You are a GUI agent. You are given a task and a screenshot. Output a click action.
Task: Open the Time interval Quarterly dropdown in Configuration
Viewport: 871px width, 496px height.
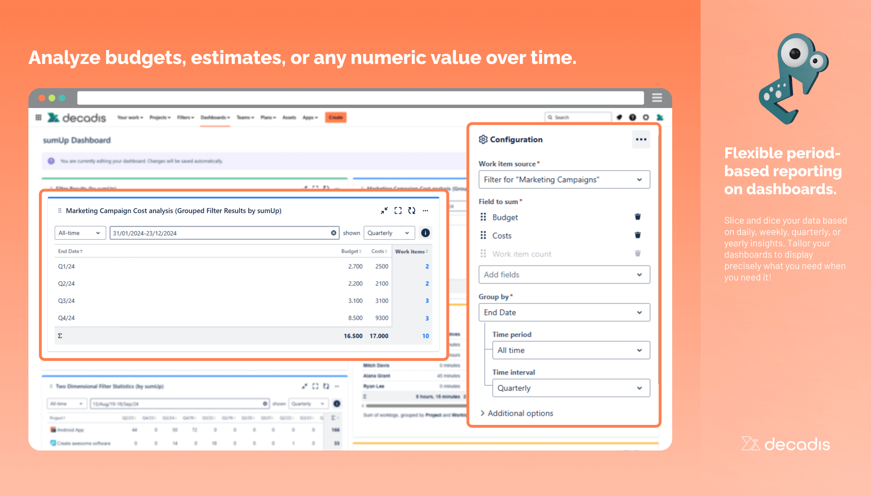[x=571, y=388]
